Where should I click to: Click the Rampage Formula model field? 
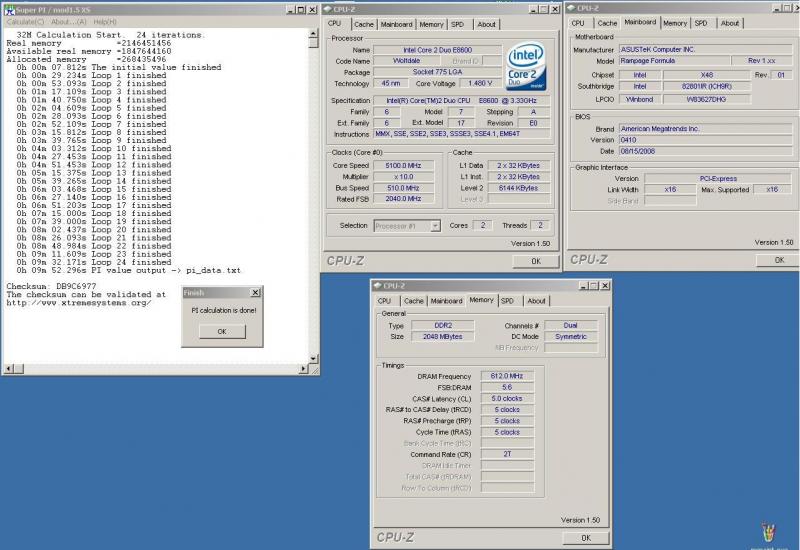673,61
